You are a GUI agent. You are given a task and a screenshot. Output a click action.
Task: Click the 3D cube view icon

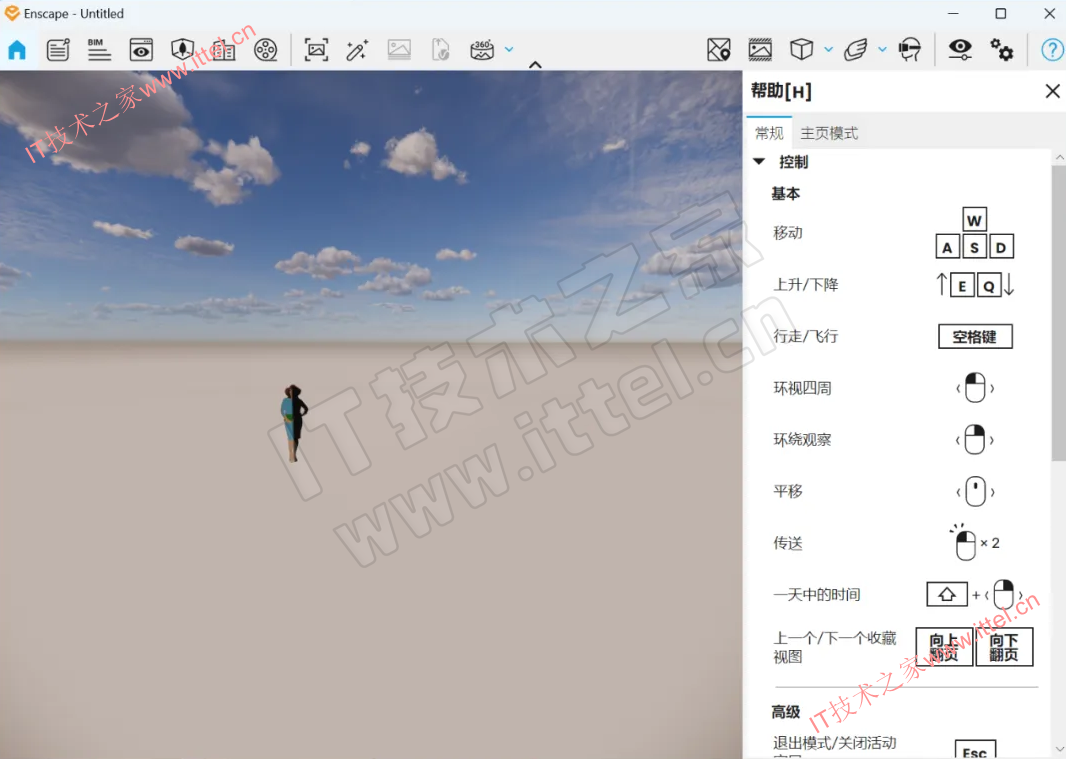pyautogui.click(x=802, y=50)
